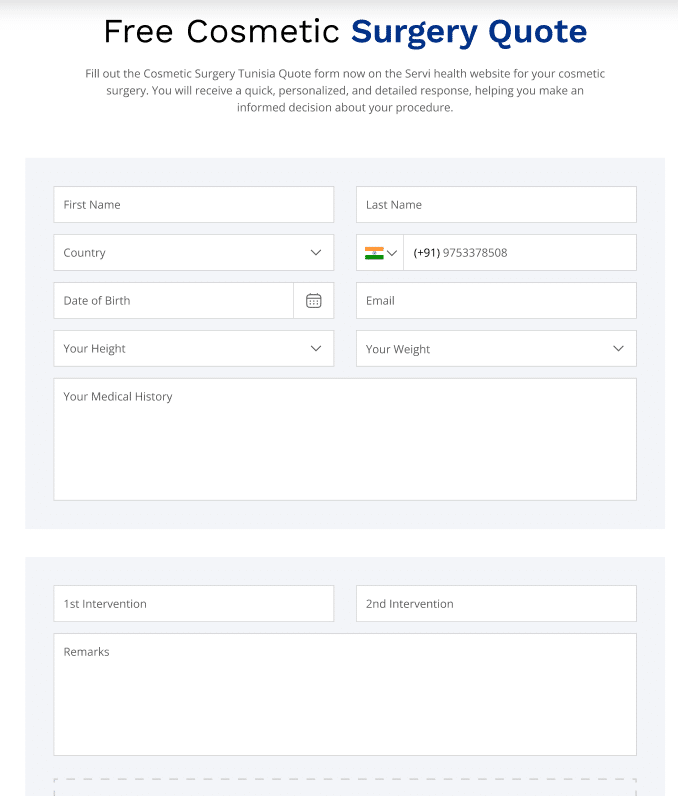Open the Country dropdown
Screen dimensions: 678x796
(194, 252)
